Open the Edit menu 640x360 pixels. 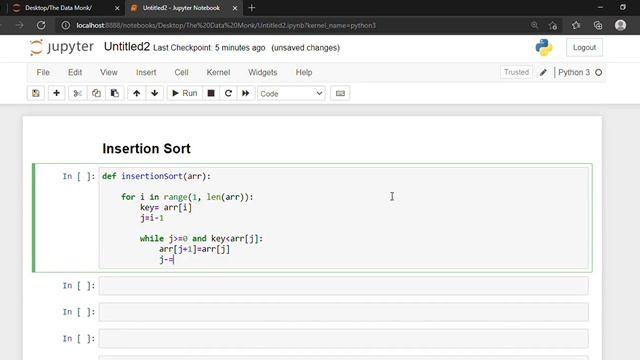(x=75, y=72)
